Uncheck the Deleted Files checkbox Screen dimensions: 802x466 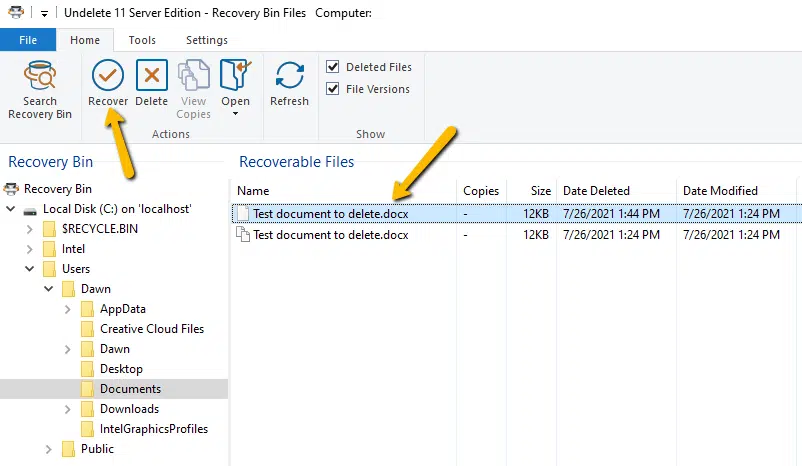click(333, 67)
